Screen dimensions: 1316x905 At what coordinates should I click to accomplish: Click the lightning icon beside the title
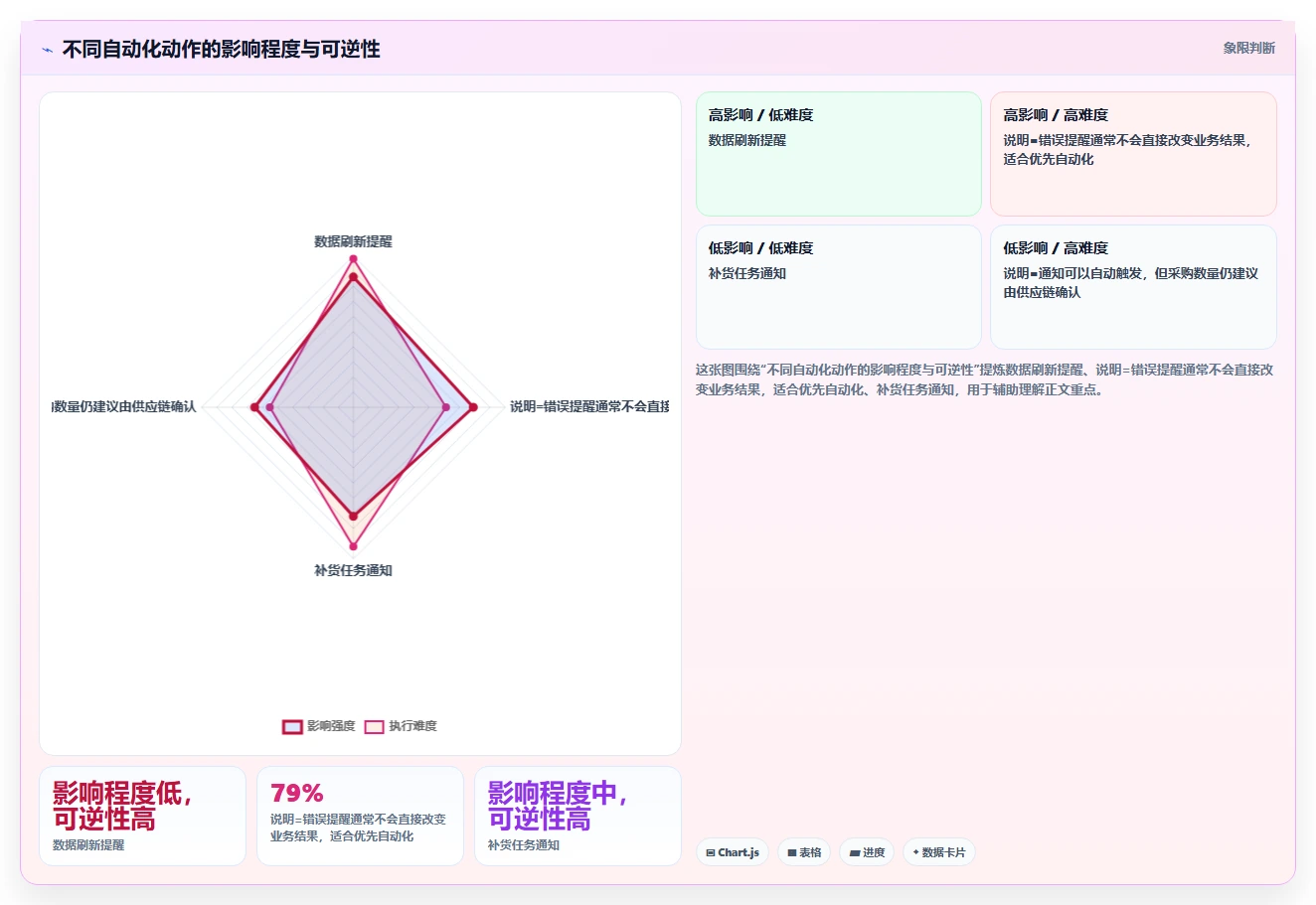pyautogui.click(x=47, y=50)
